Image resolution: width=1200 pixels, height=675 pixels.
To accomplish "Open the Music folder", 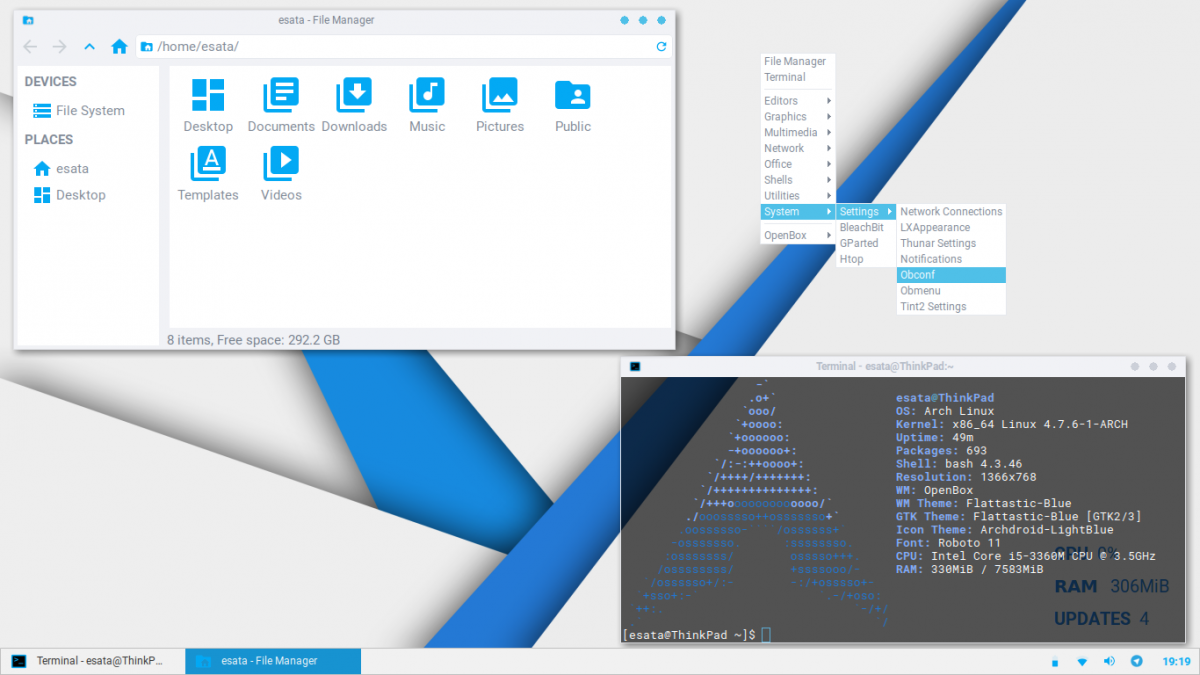I will (427, 106).
